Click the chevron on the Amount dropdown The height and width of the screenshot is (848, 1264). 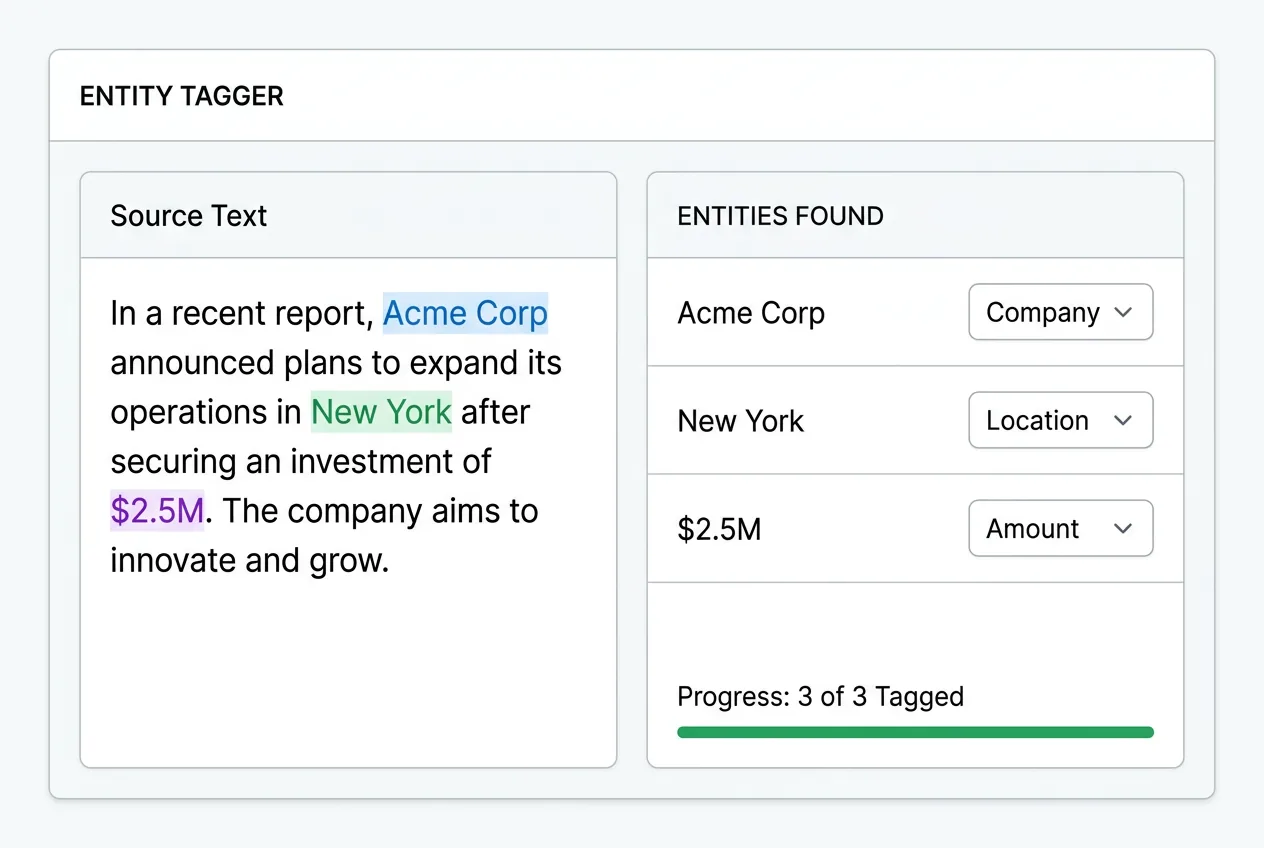[x=1125, y=528]
